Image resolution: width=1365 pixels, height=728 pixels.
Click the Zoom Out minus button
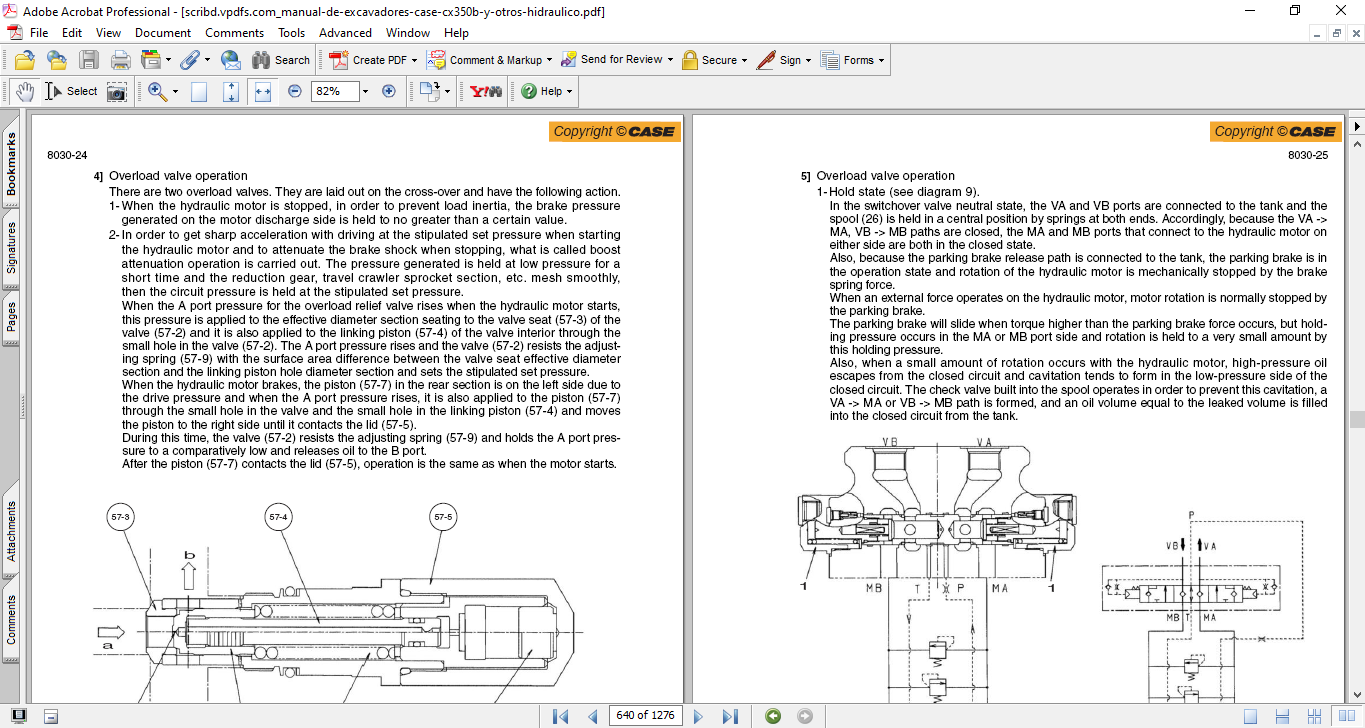[x=295, y=91]
